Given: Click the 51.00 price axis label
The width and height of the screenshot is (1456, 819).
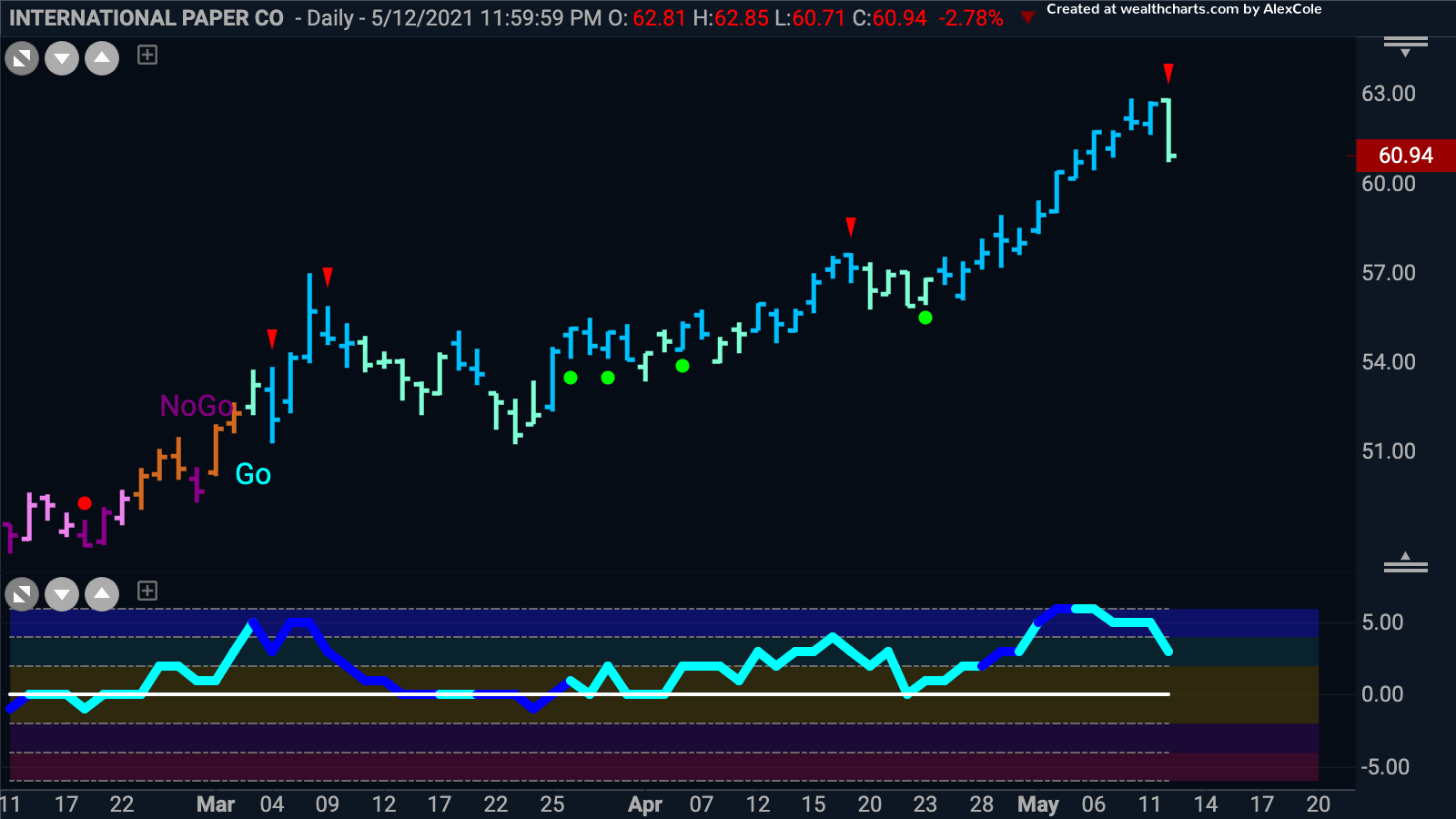Looking at the screenshot, I should 1389,451.
